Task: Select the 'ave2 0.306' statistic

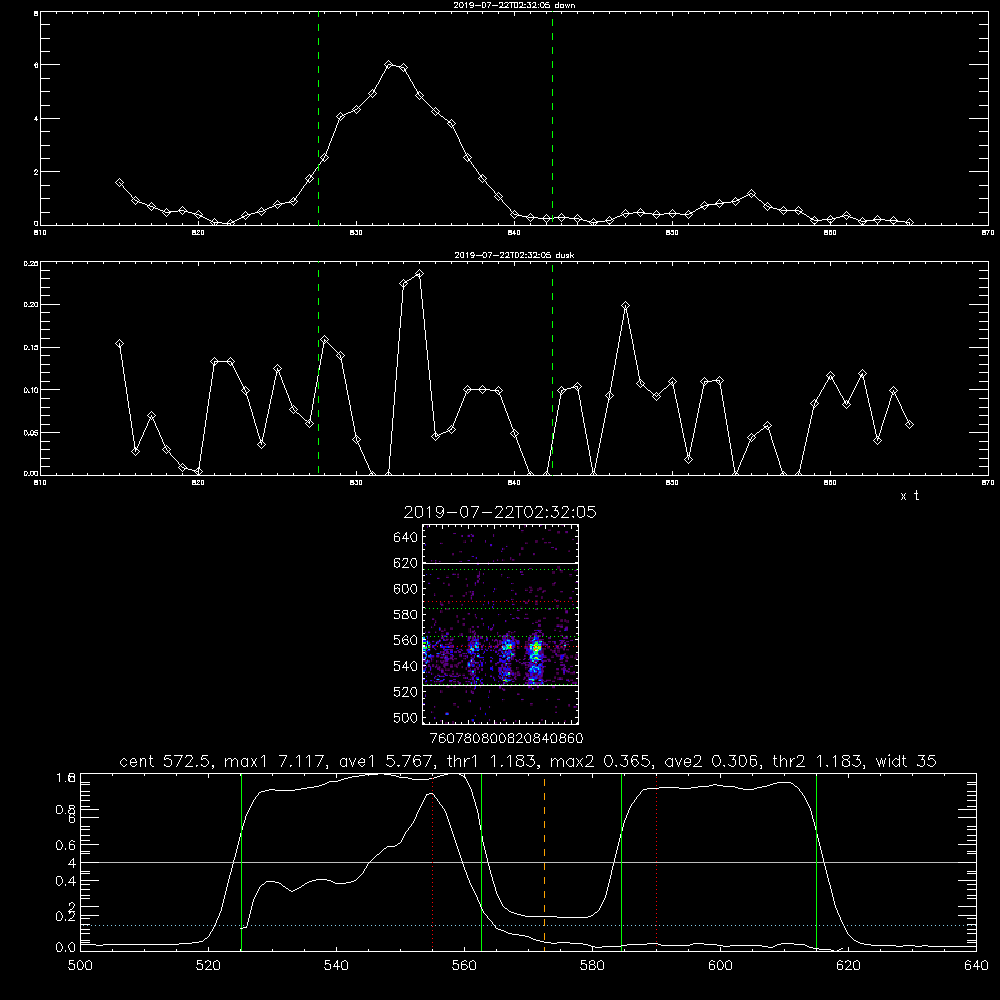Action: (x=712, y=761)
